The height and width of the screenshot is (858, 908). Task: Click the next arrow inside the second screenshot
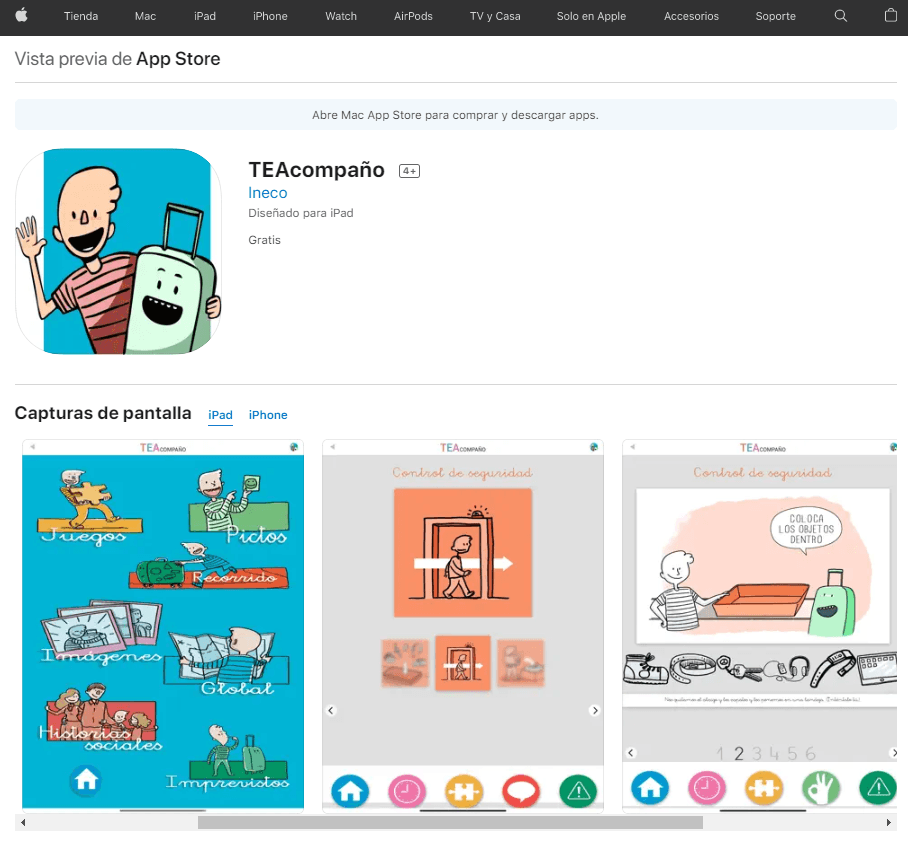point(595,710)
